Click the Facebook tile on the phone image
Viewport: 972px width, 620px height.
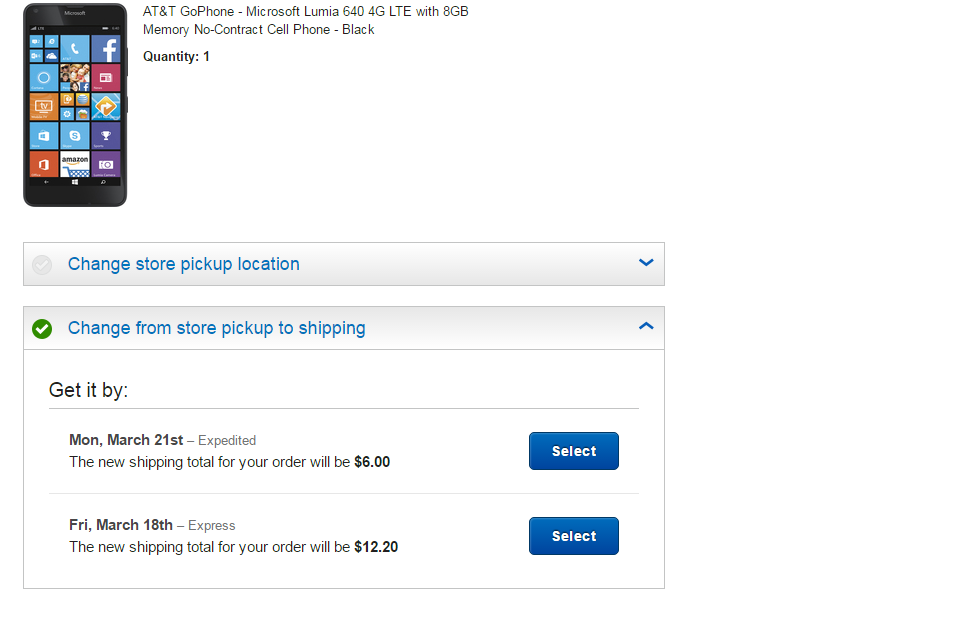(106, 49)
